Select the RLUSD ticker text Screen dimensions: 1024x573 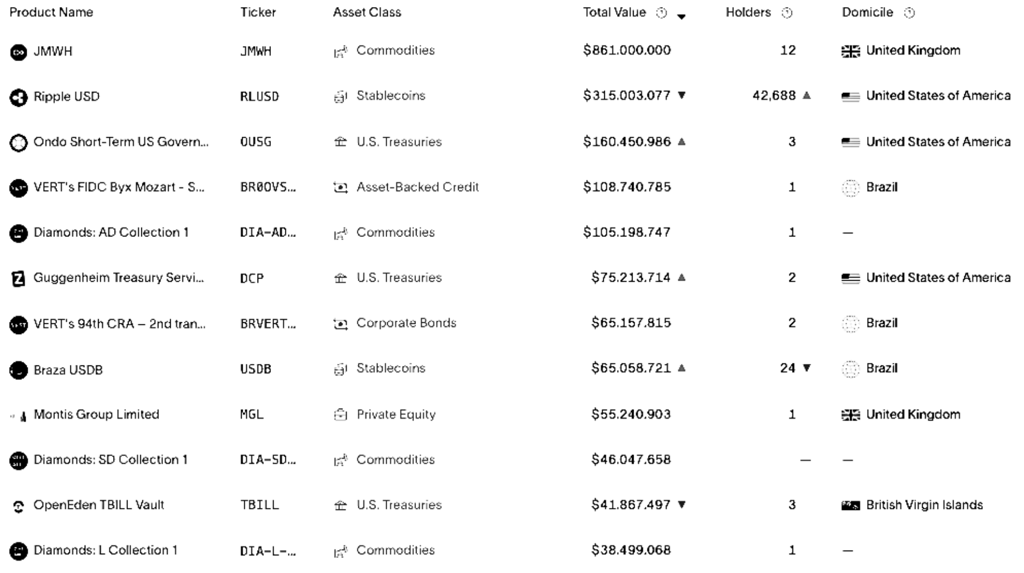click(x=260, y=97)
